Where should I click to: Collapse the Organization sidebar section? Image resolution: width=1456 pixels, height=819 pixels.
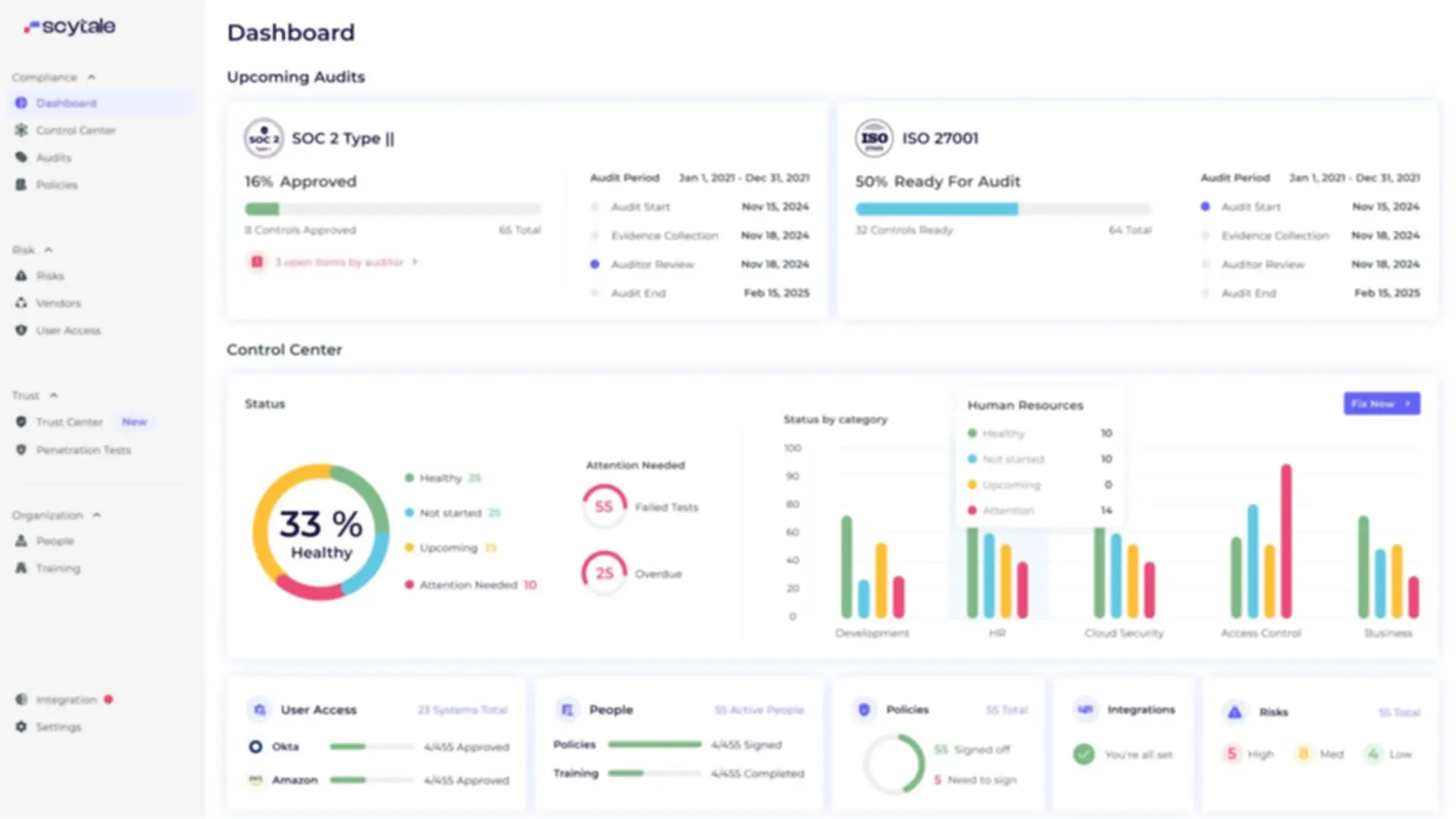[x=97, y=515]
